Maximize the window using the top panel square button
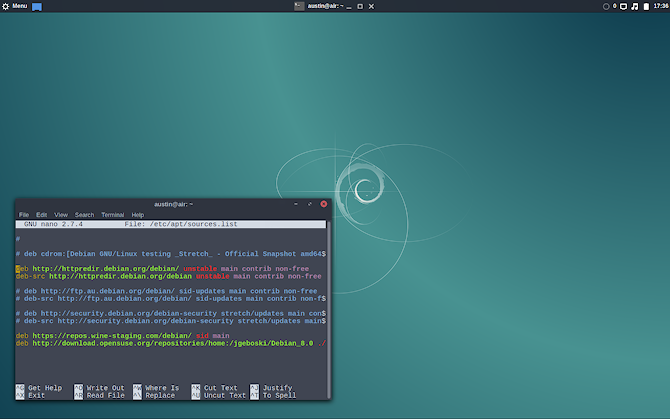The height and width of the screenshot is (419, 670). (x=360, y=6)
